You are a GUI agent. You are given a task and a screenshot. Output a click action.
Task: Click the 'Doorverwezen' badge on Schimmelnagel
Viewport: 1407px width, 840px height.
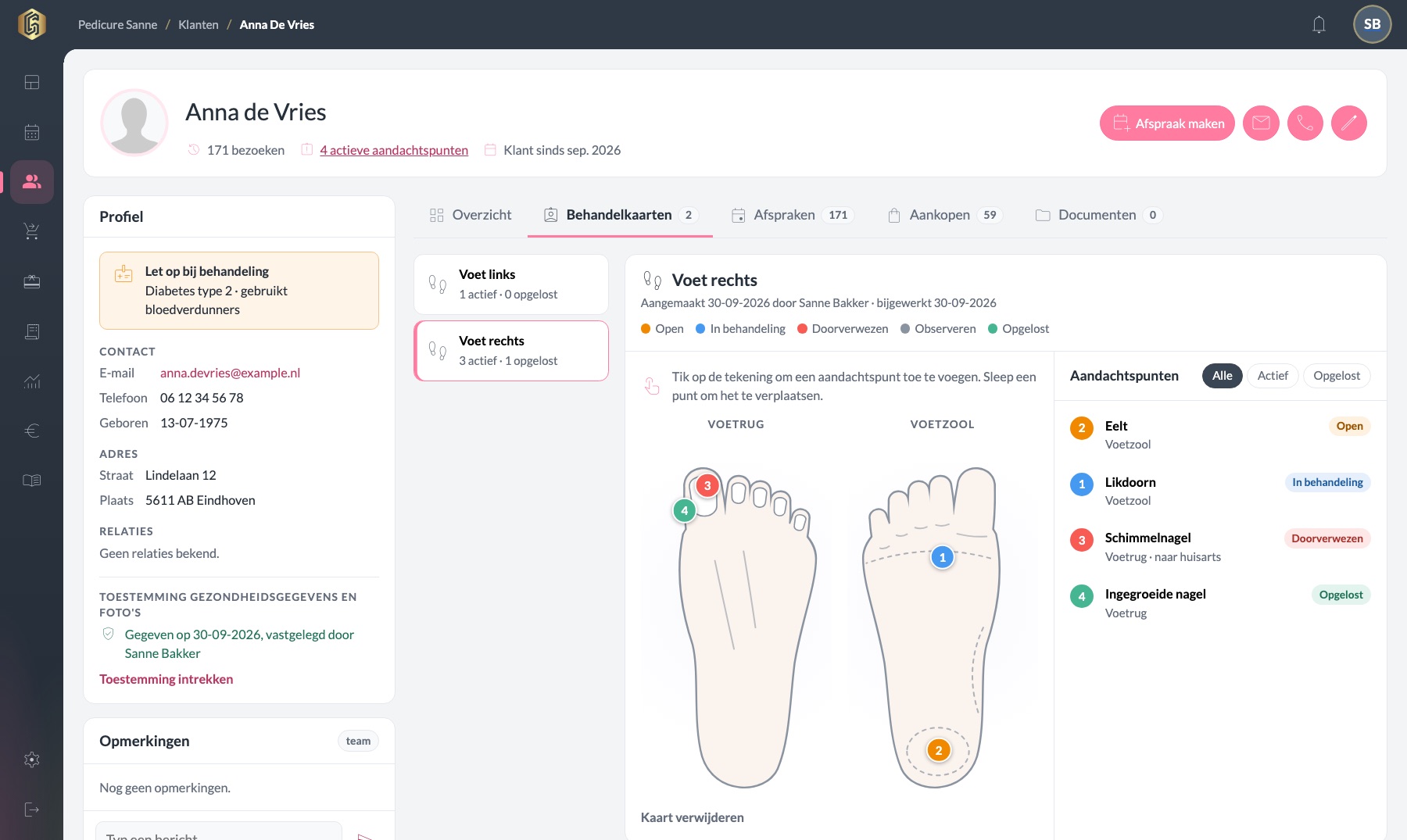pos(1326,538)
